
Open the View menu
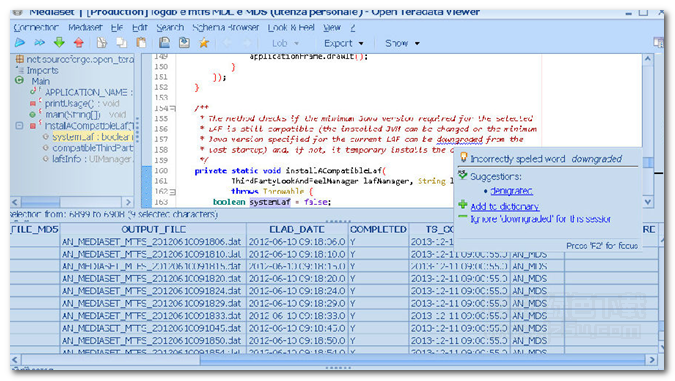pyautogui.click(x=332, y=28)
